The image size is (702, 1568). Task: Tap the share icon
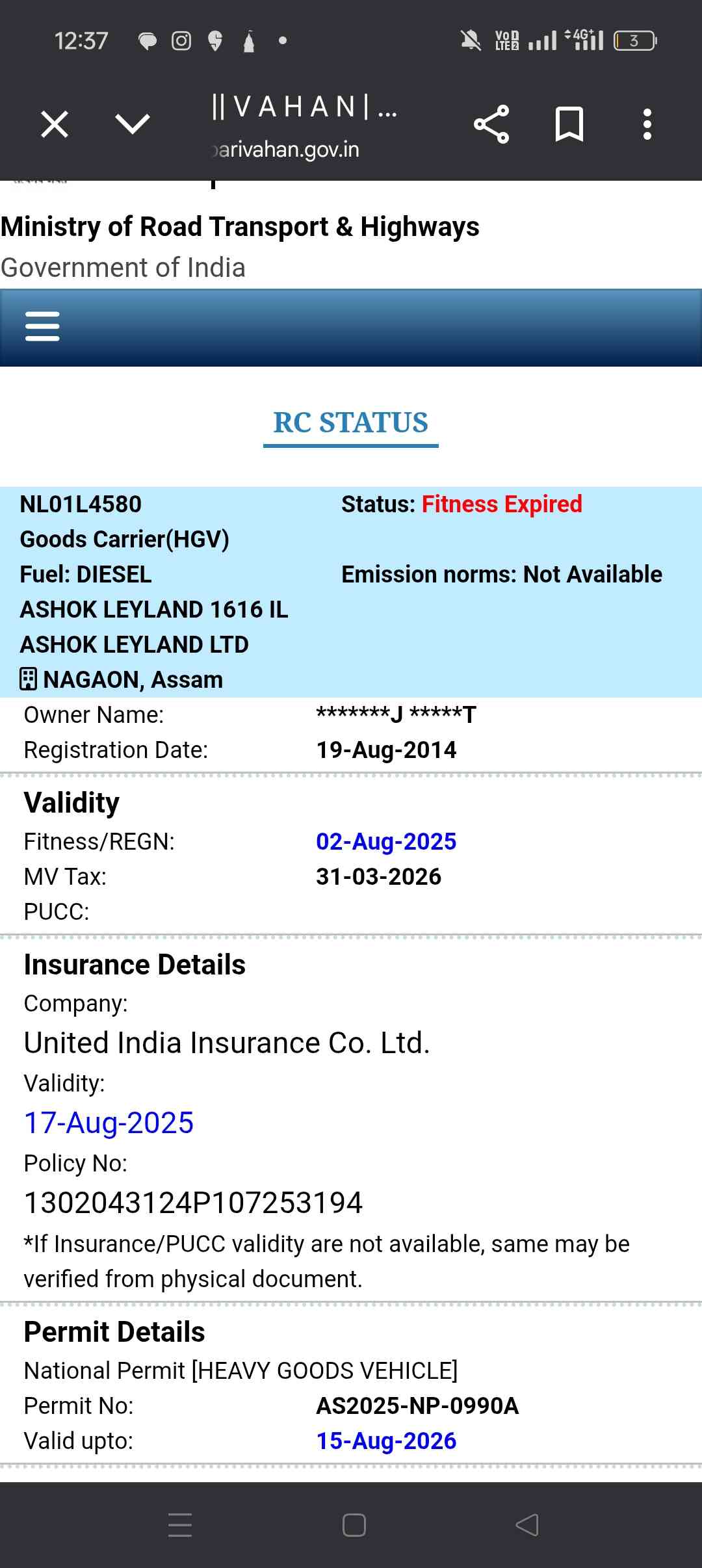point(491,124)
